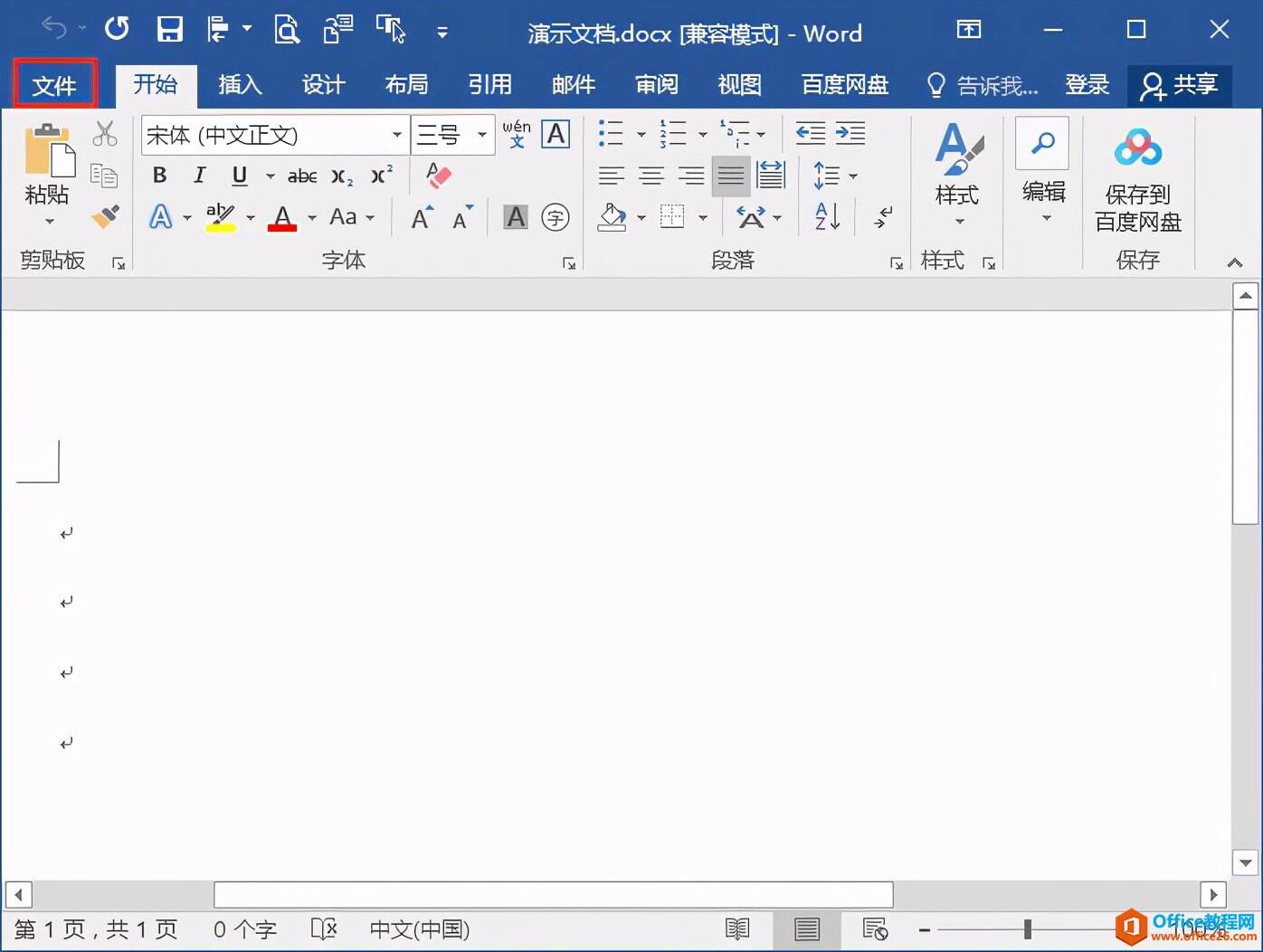Image resolution: width=1263 pixels, height=952 pixels.
Task: Select the Format Painter icon
Action: pos(105,217)
